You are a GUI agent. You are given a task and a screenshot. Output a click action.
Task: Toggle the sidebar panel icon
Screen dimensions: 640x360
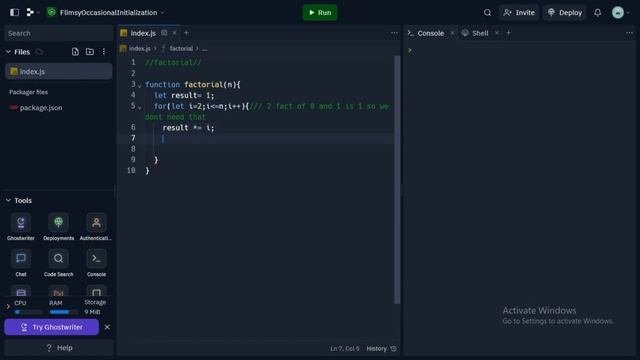pyautogui.click(x=14, y=12)
